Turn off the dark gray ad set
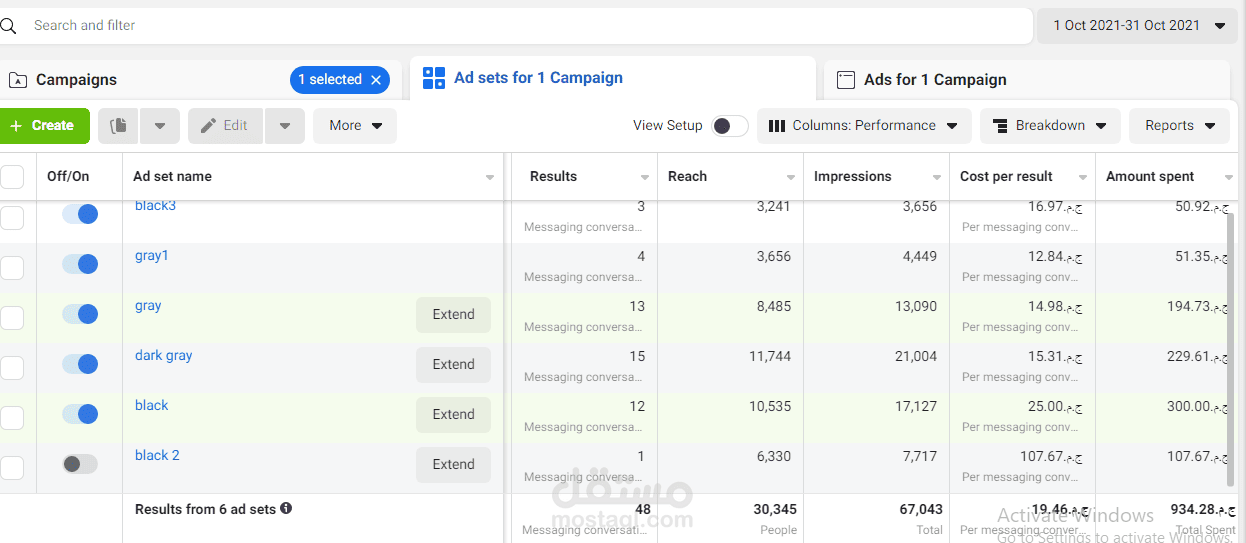 click(80, 364)
